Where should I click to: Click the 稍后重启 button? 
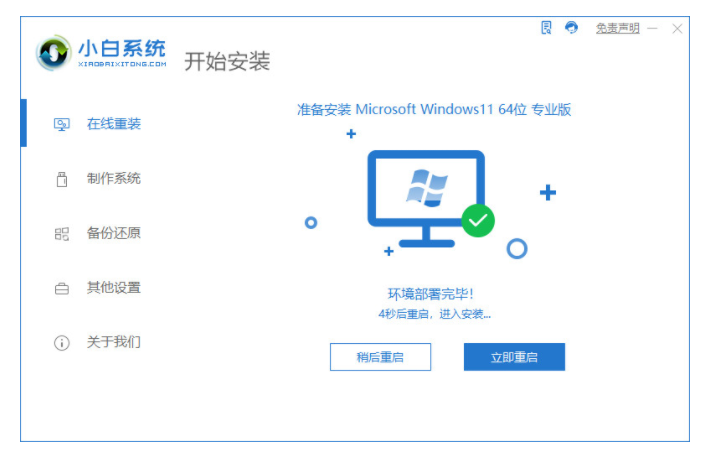(x=380, y=357)
